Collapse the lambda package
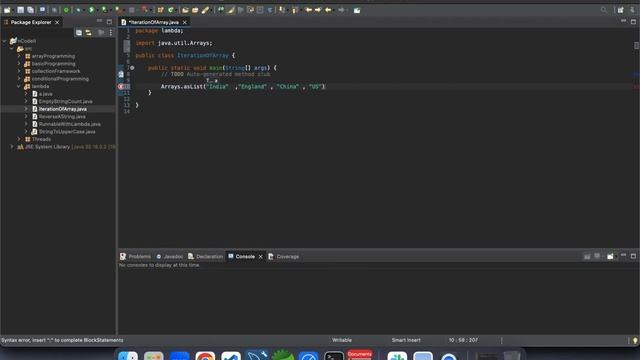Screen dimensions: 640x360 click(19, 86)
